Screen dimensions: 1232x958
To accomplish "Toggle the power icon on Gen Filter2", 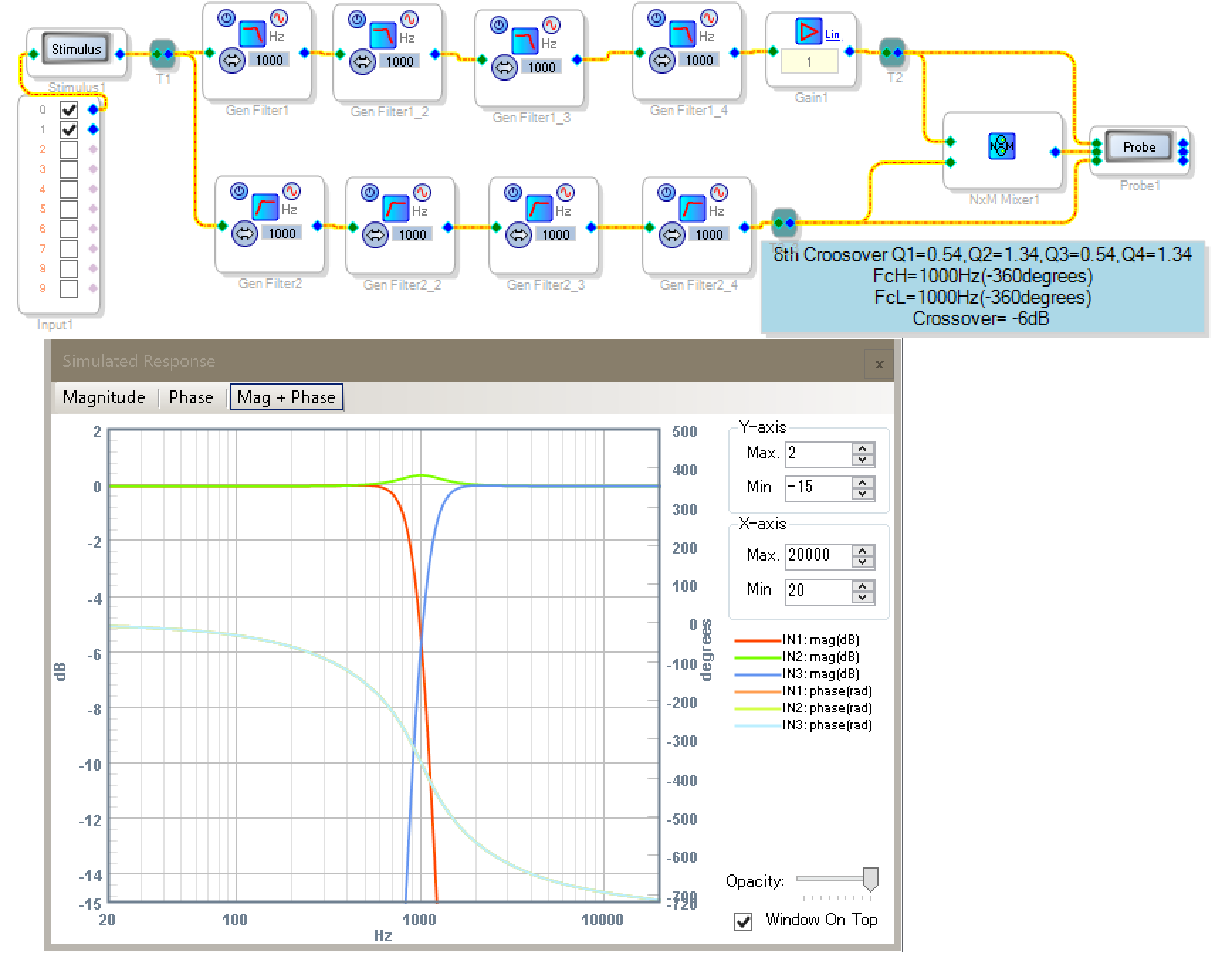I will 239,191.
